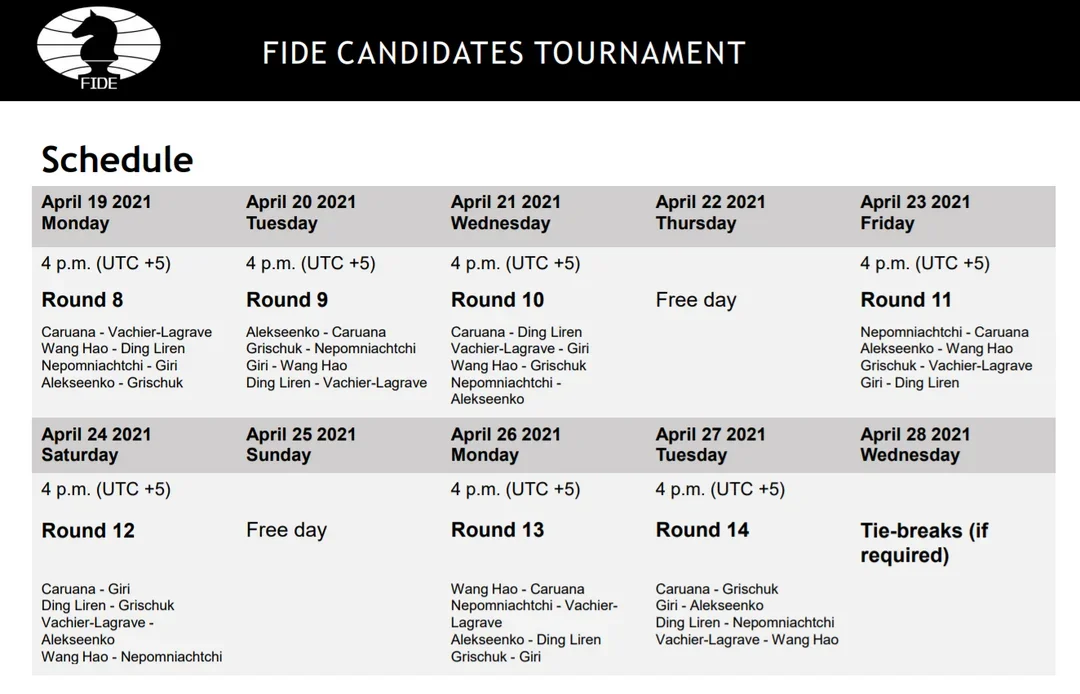This screenshot has height=694, width=1080.
Task: Click the April 20 2021 Tuesday header
Action: pos(301,213)
